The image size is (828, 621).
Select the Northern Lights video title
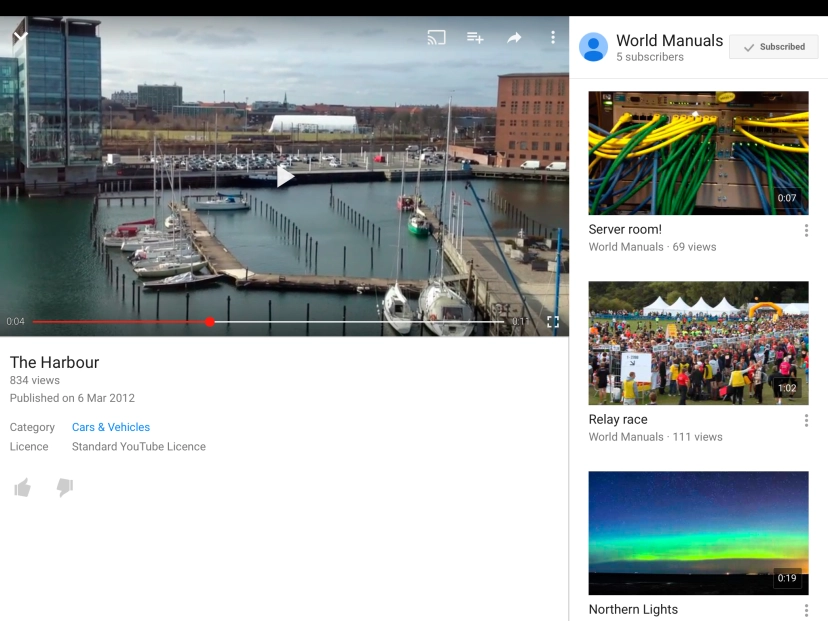click(x=633, y=609)
